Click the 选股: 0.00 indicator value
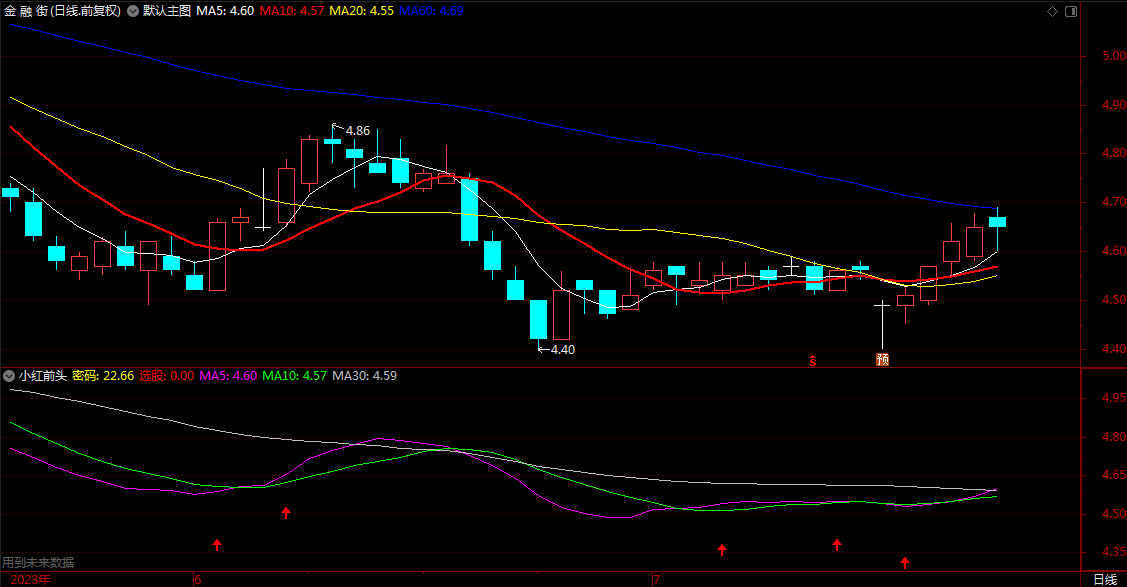The image size is (1127, 587). pyautogui.click(x=167, y=376)
